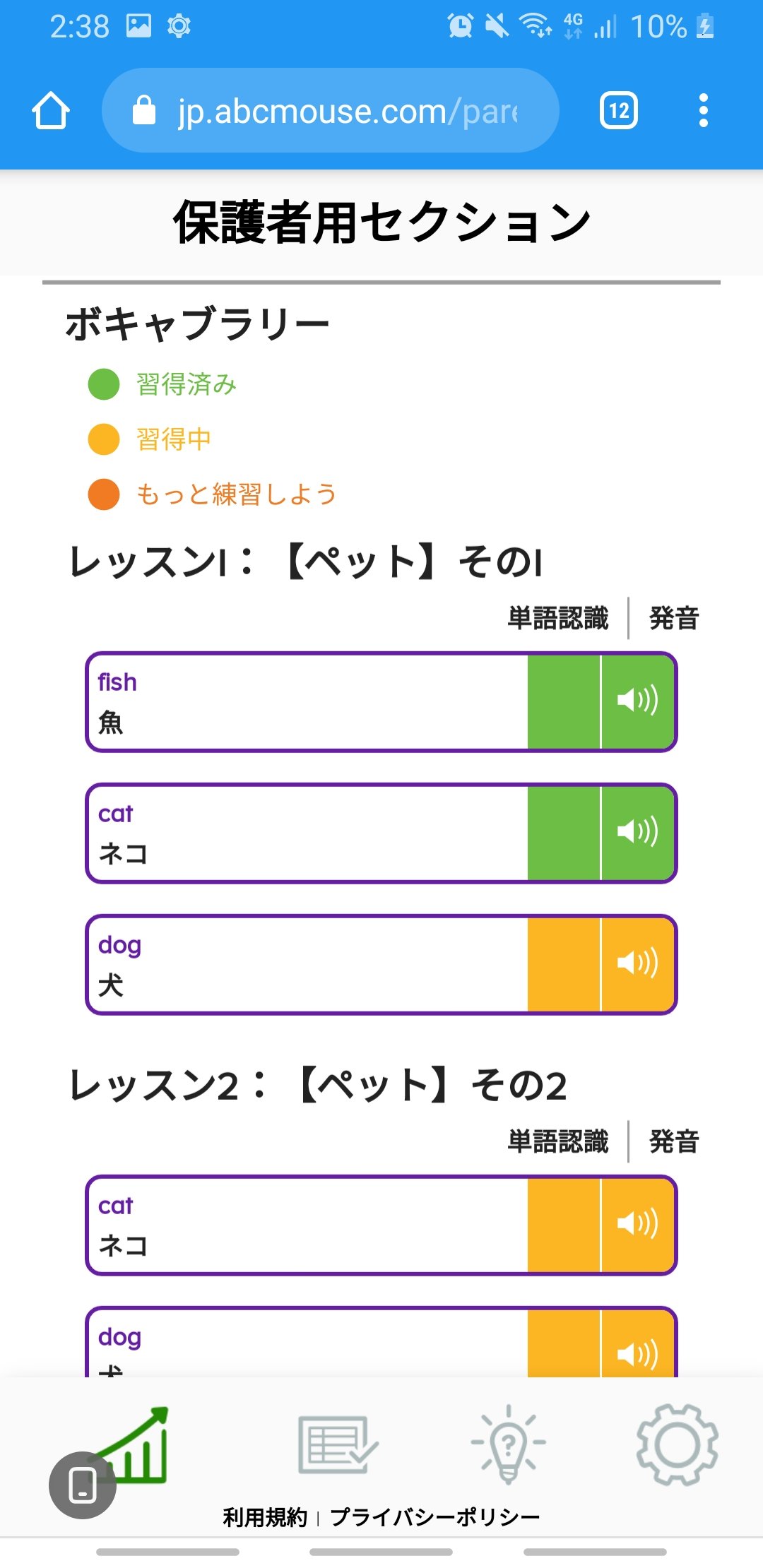Play pronunciation audio for fish
763x1568 pixels.
(638, 701)
